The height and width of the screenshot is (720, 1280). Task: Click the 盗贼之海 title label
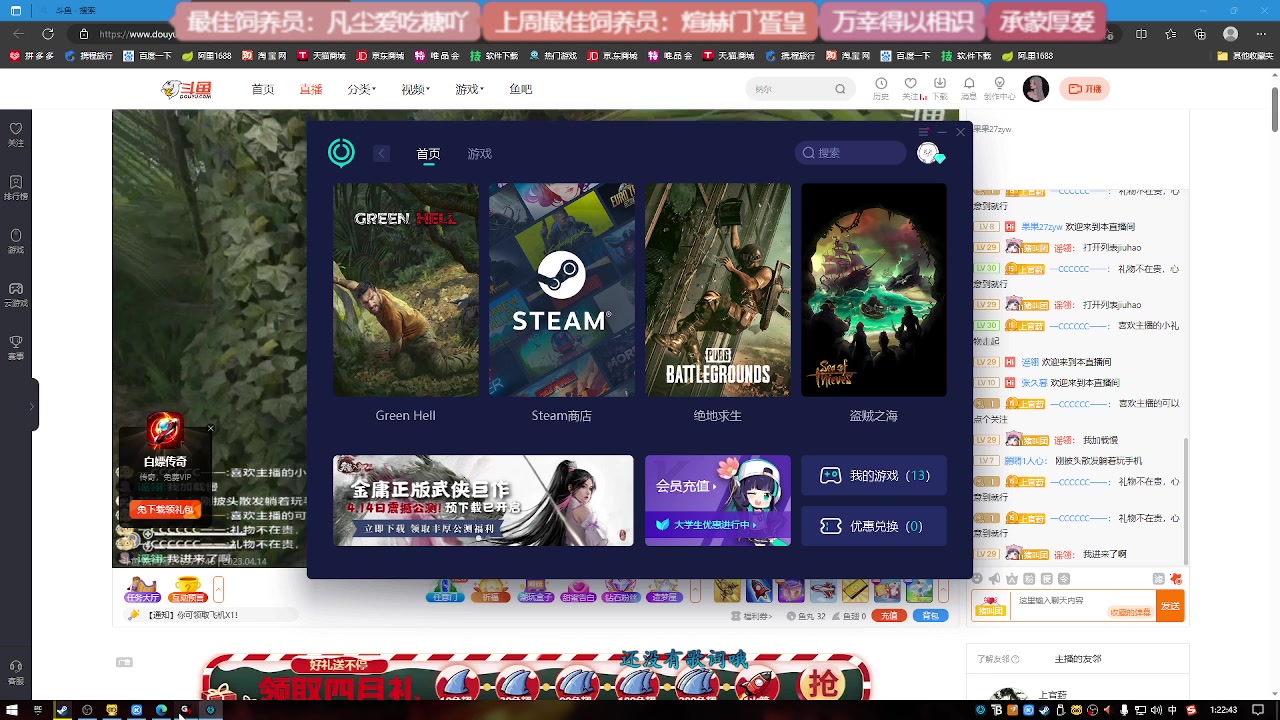tap(873, 415)
